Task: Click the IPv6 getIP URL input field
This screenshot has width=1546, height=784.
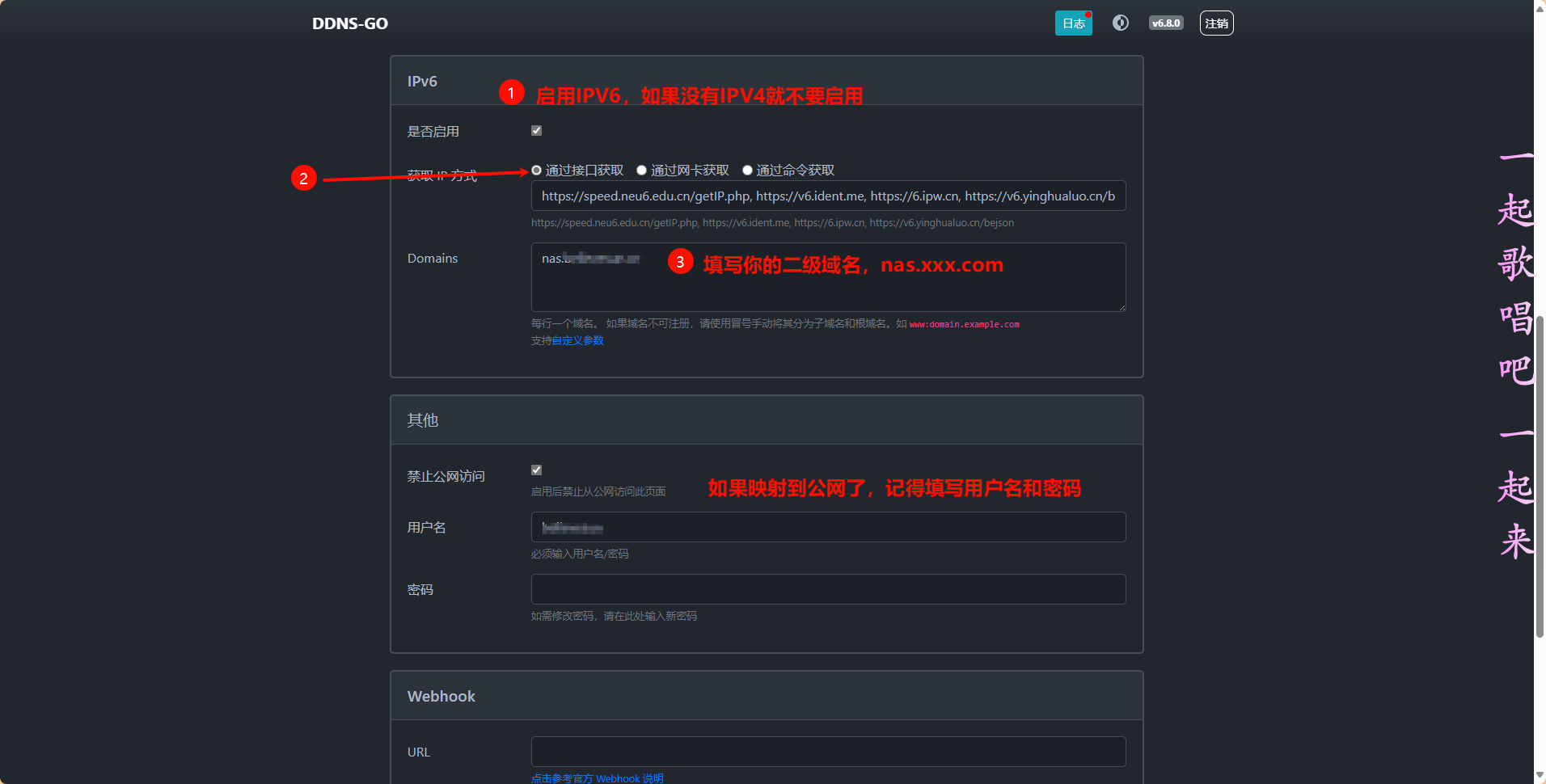Action: coord(828,196)
